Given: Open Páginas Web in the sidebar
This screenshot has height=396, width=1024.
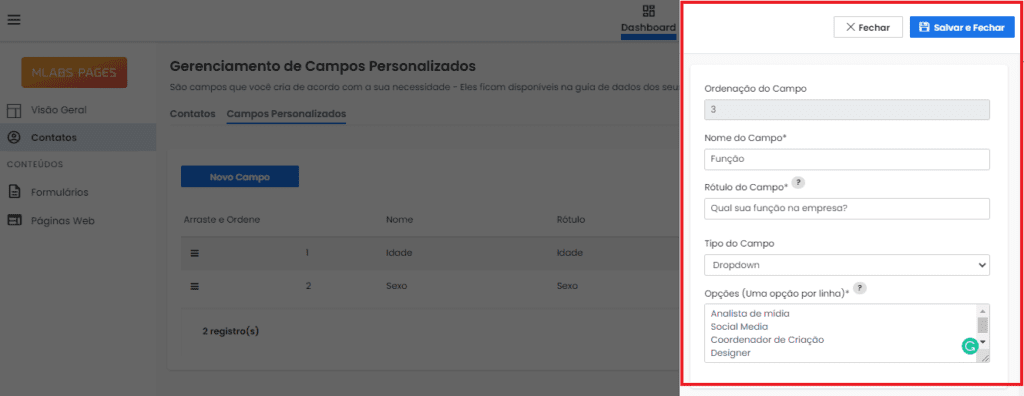Looking at the screenshot, I should point(63,221).
